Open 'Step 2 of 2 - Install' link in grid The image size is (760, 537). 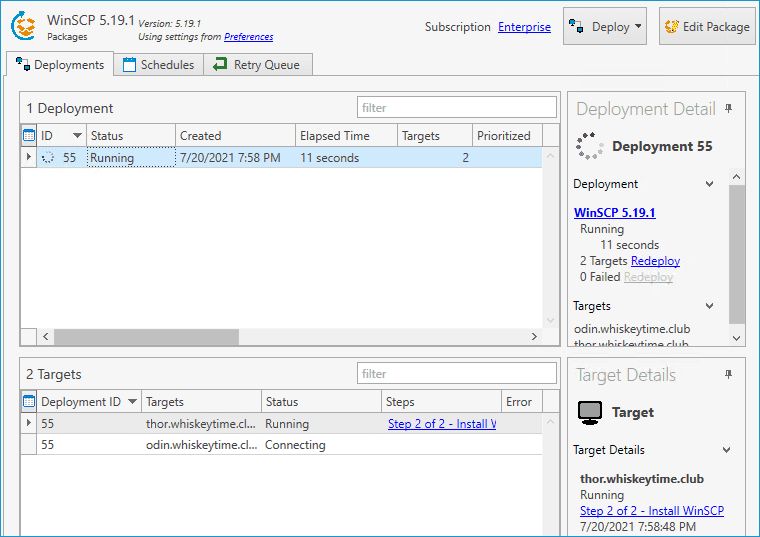(442, 424)
